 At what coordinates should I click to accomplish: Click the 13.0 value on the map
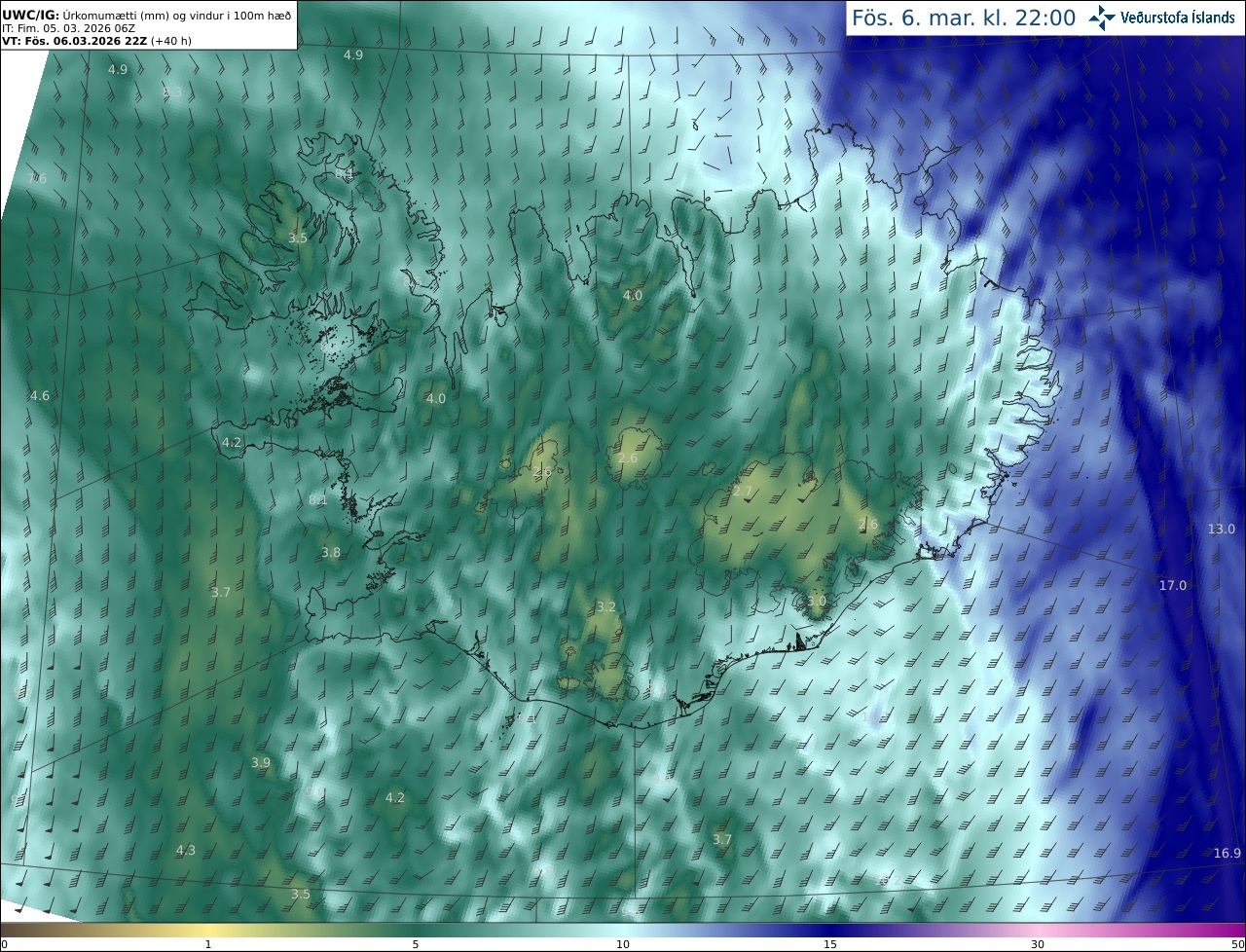1222,530
